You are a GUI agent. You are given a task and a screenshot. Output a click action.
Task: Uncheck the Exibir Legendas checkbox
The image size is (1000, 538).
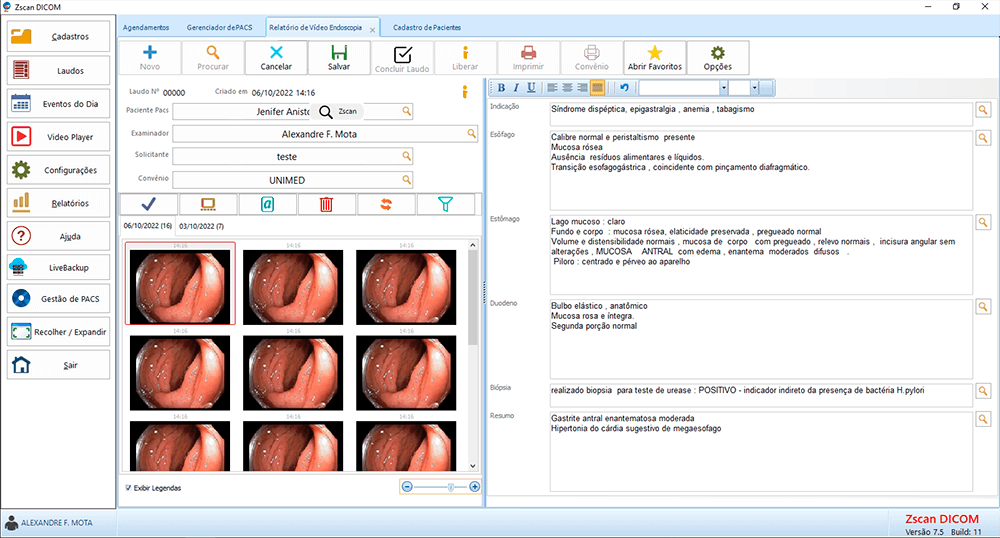129,488
